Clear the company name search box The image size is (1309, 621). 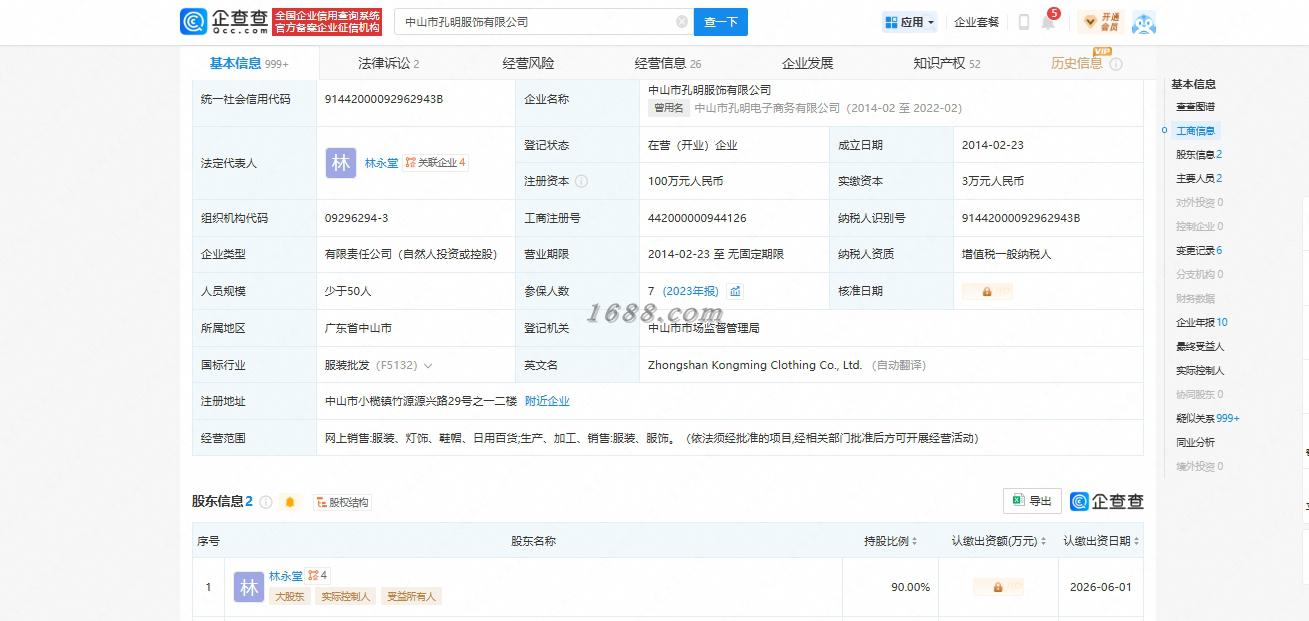(x=681, y=21)
